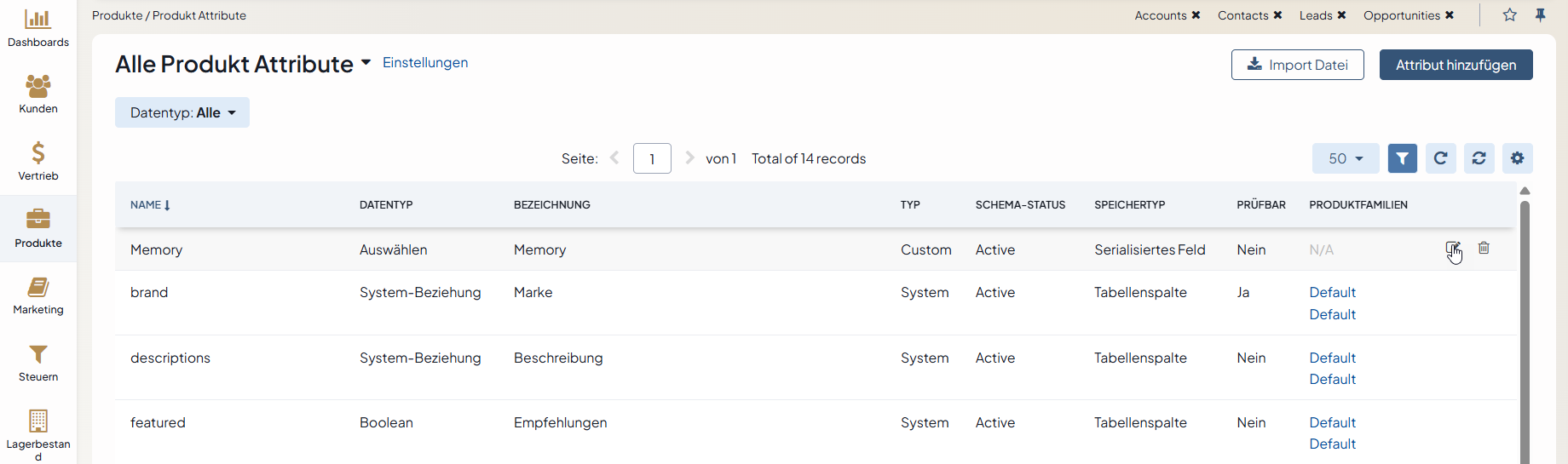This screenshot has width=1568, height=464.
Task: Close the Accounts tab
Action: [x=1196, y=15]
